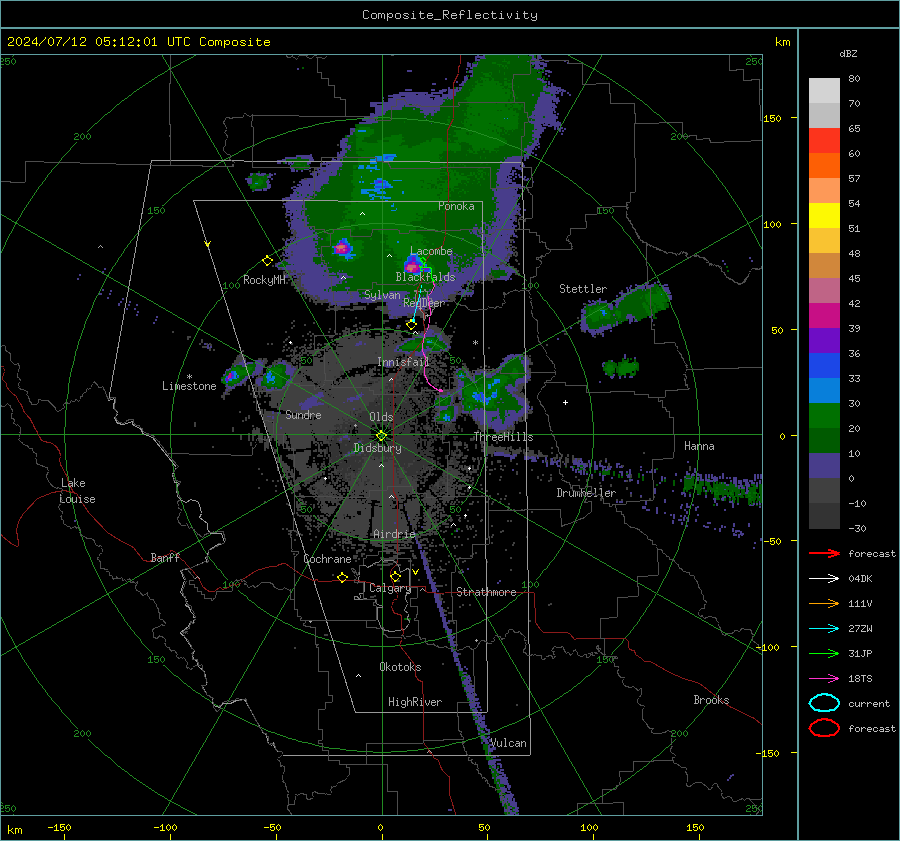Click the yellow diamond marker above Calgary label

coord(395,576)
